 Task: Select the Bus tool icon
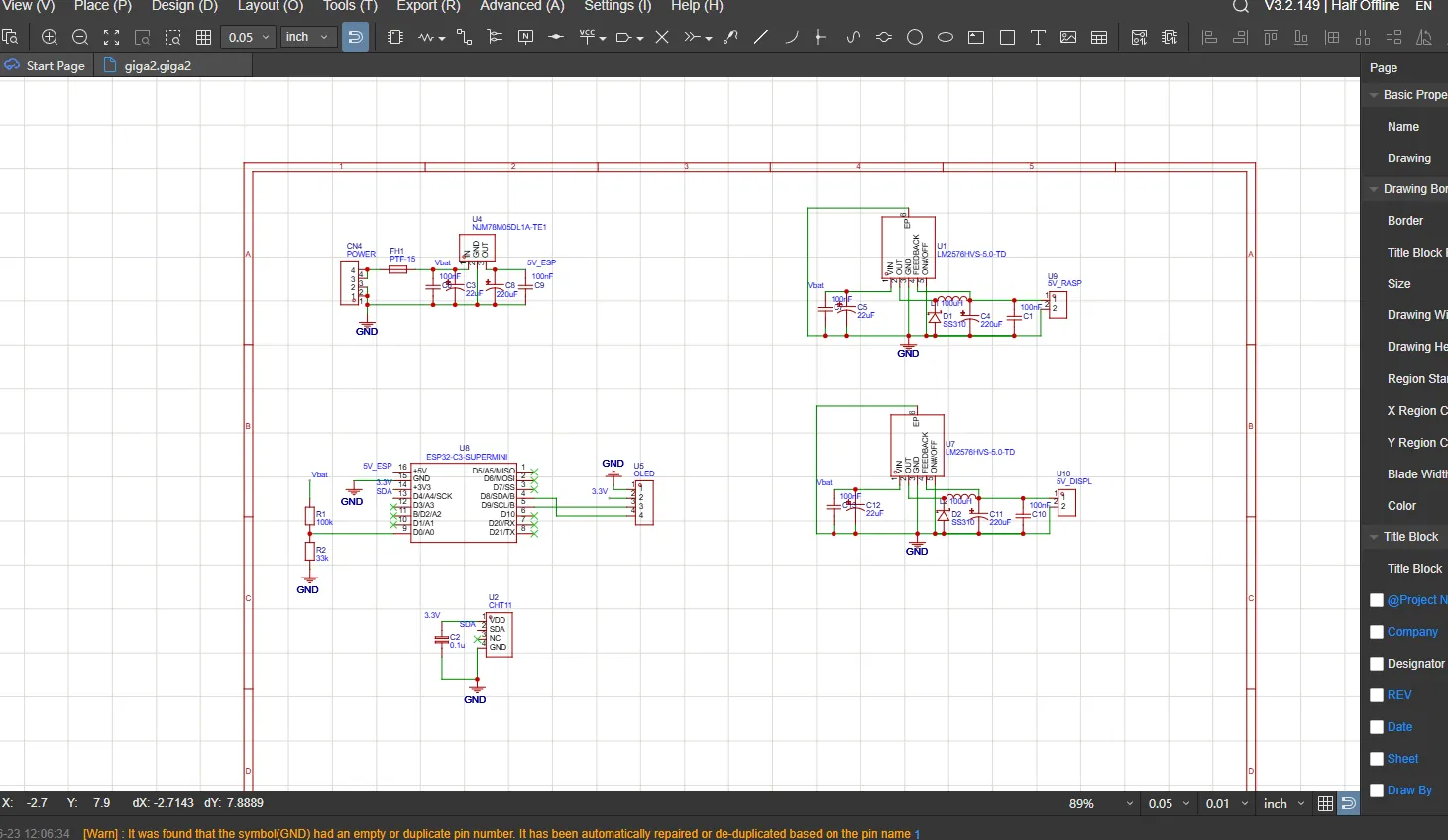coord(494,37)
